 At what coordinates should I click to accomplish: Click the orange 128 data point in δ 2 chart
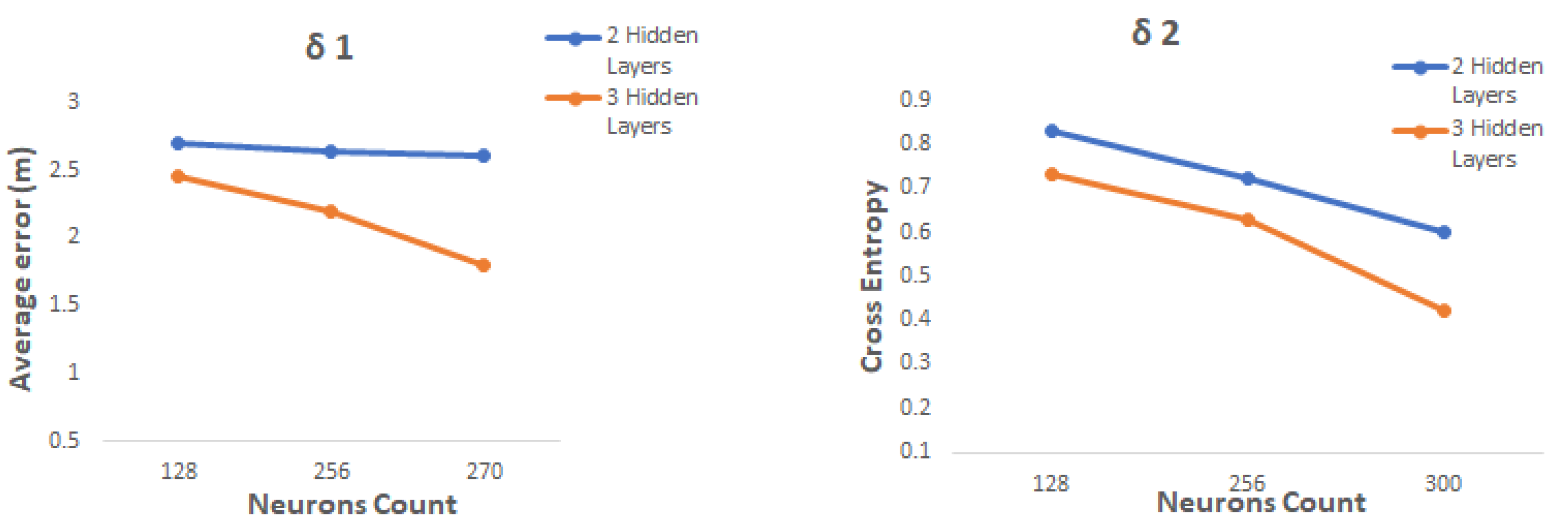[1051, 174]
